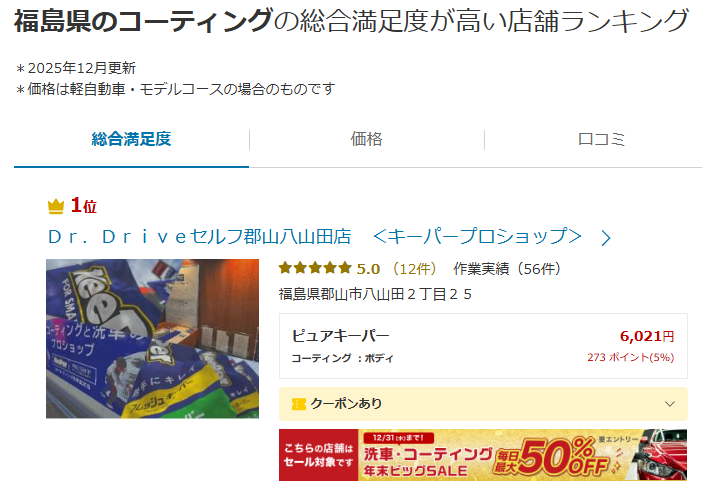Click the gold crown rank icon
Image resolution: width=702 pixels, height=499 pixels.
[56, 206]
